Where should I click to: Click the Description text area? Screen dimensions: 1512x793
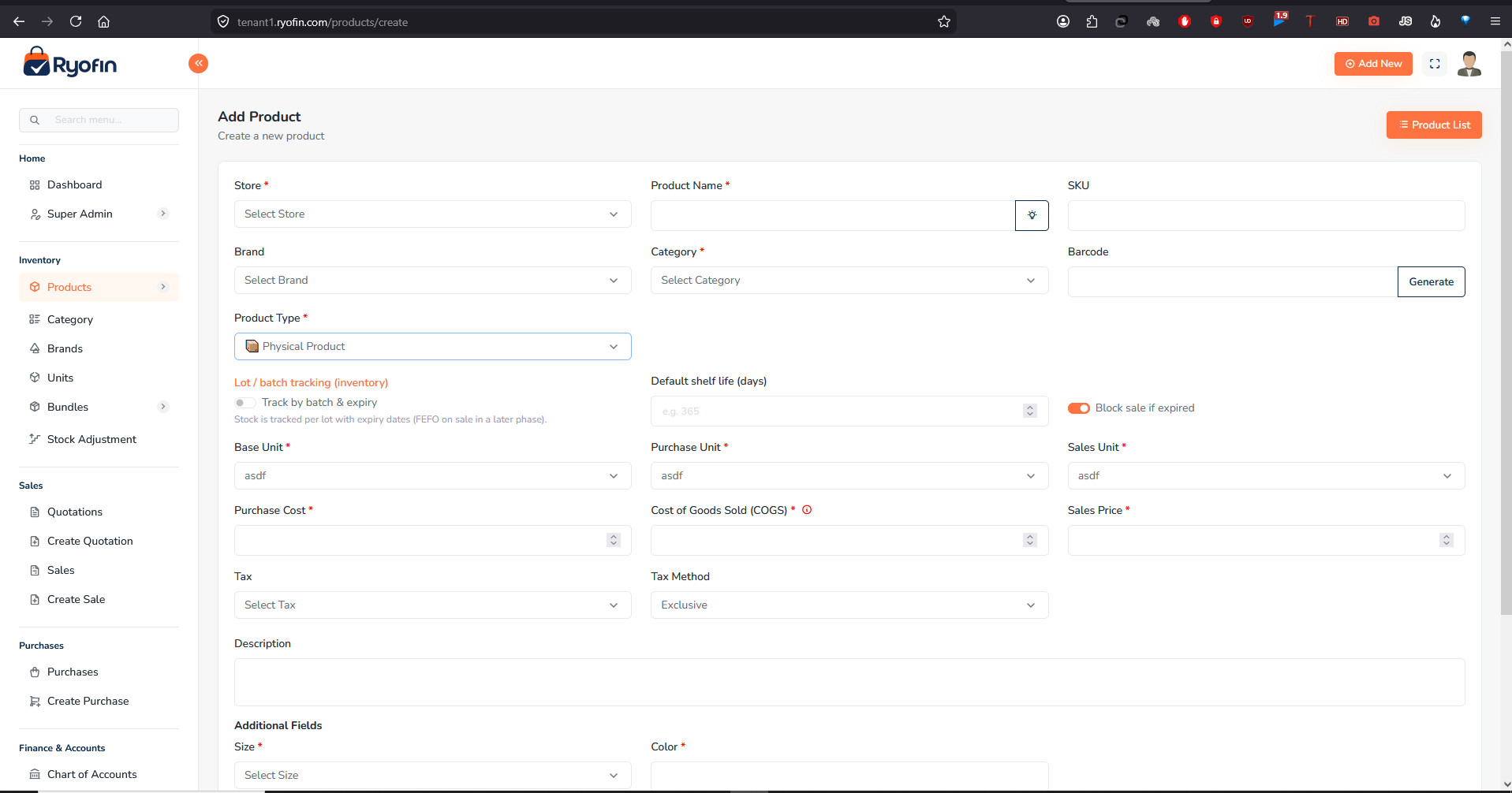(x=849, y=682)
